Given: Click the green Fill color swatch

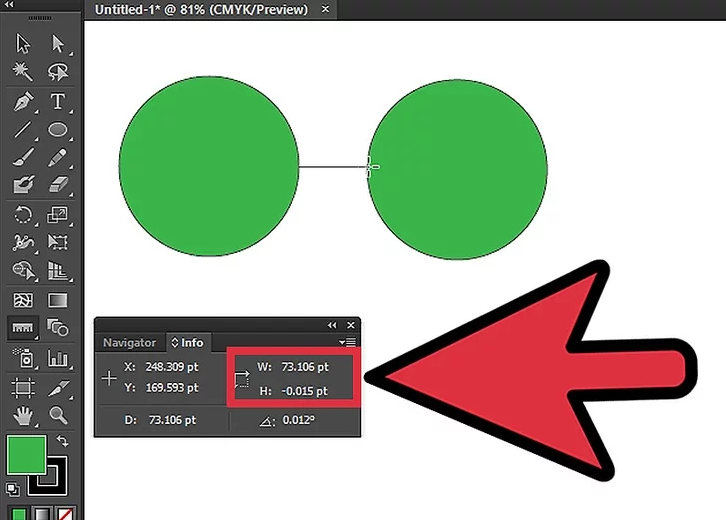Looking at the screenshot, I should point(26,455).
